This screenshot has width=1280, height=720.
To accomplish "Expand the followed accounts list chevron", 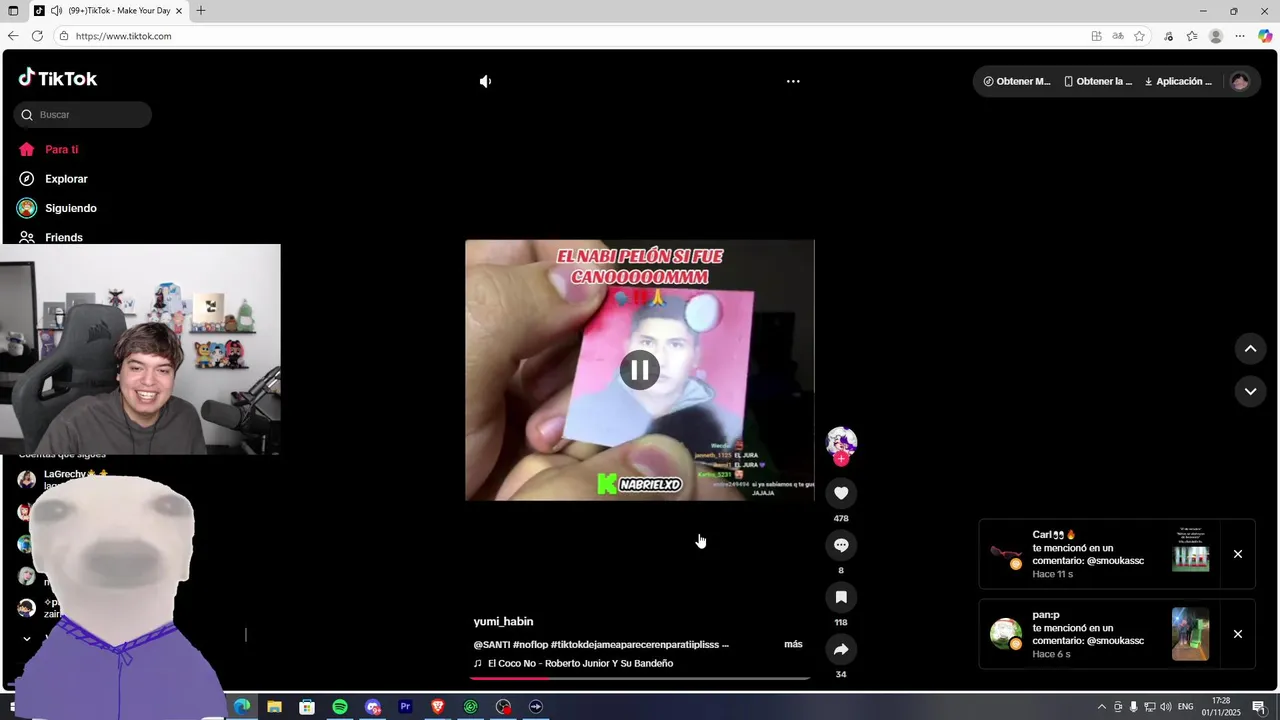I will pyautogui.click(x=27, y=638).
